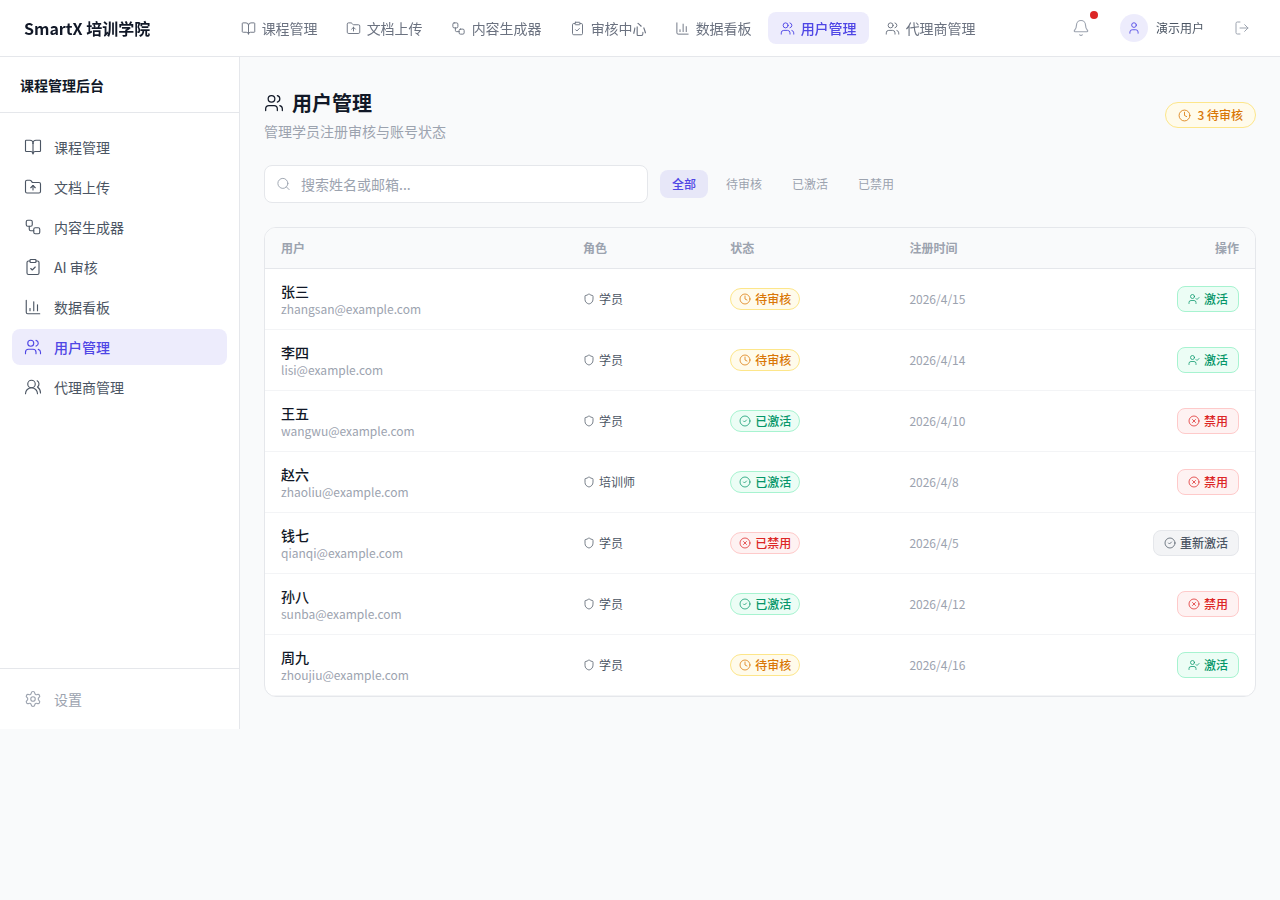The height and width of the screenshot is (900, 1280).
Task: Click the settings gear icon in sidebar
Action: point(33,699)
